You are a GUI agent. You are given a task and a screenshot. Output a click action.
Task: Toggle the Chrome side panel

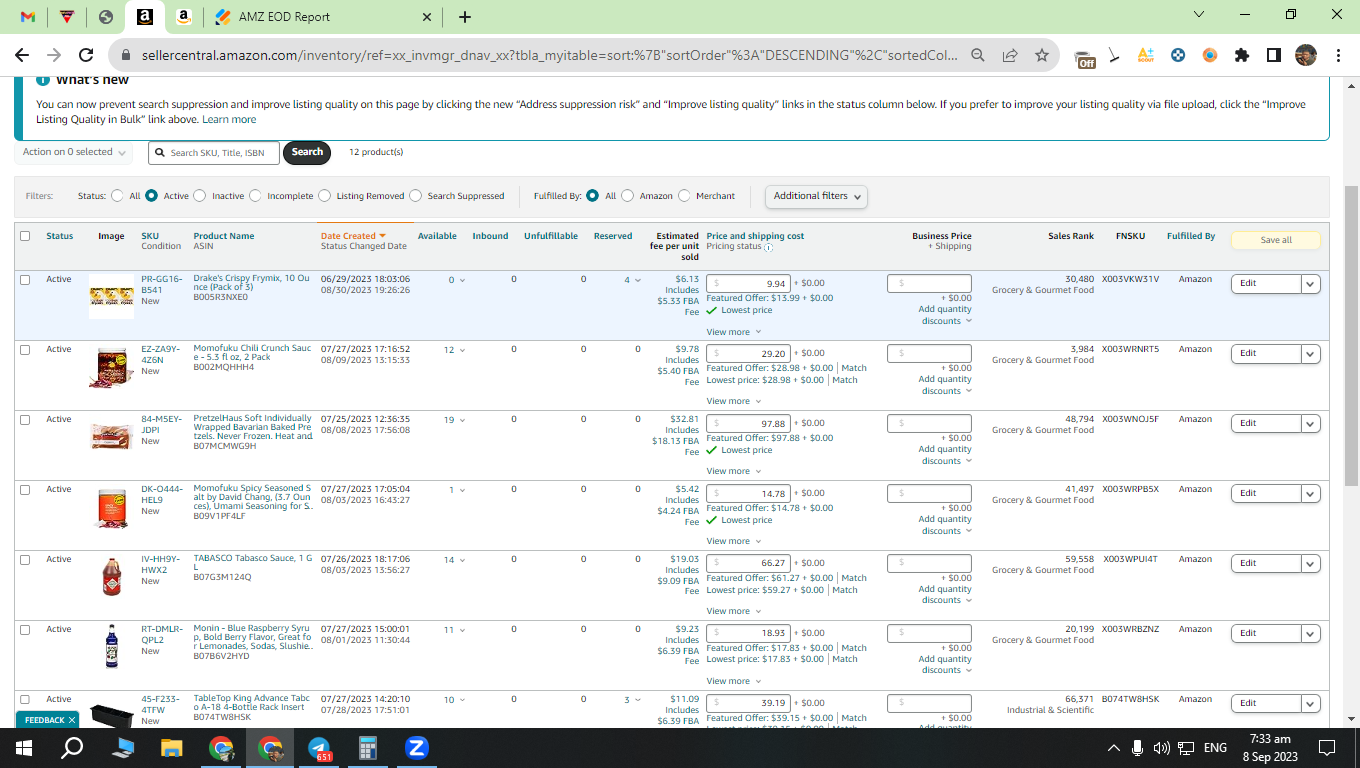pos(1274,56)
